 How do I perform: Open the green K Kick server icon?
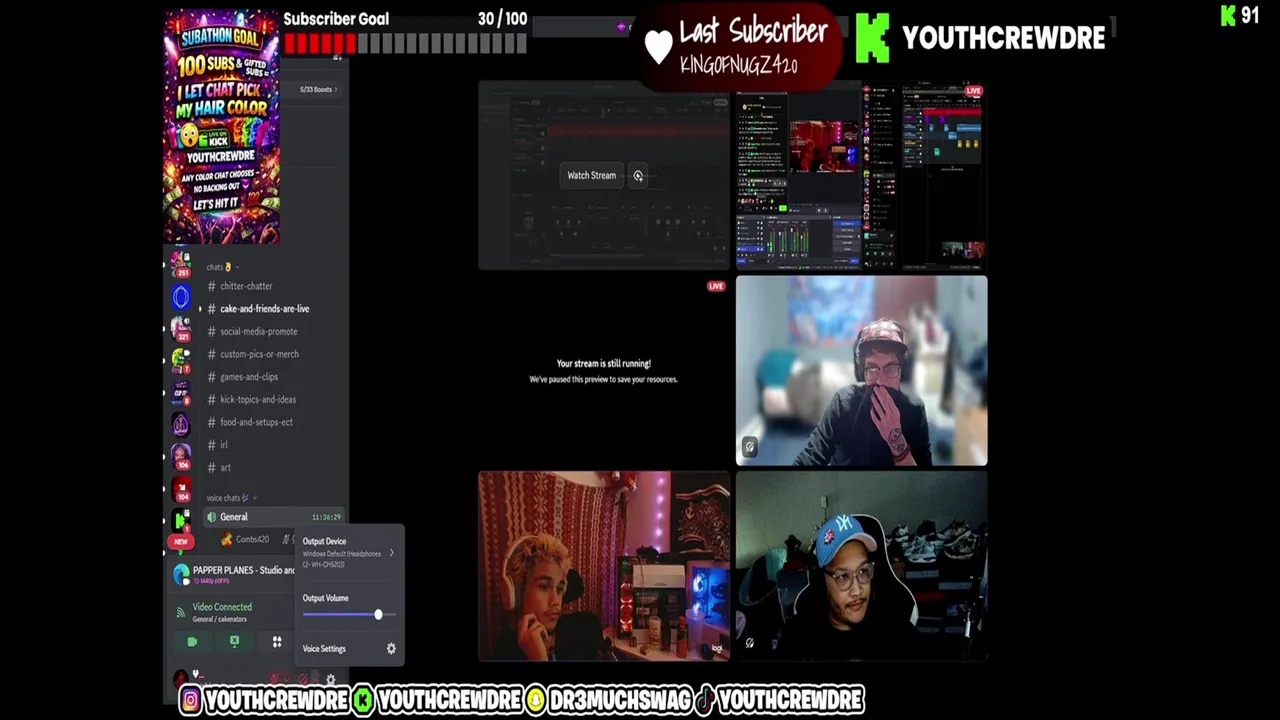181,519
